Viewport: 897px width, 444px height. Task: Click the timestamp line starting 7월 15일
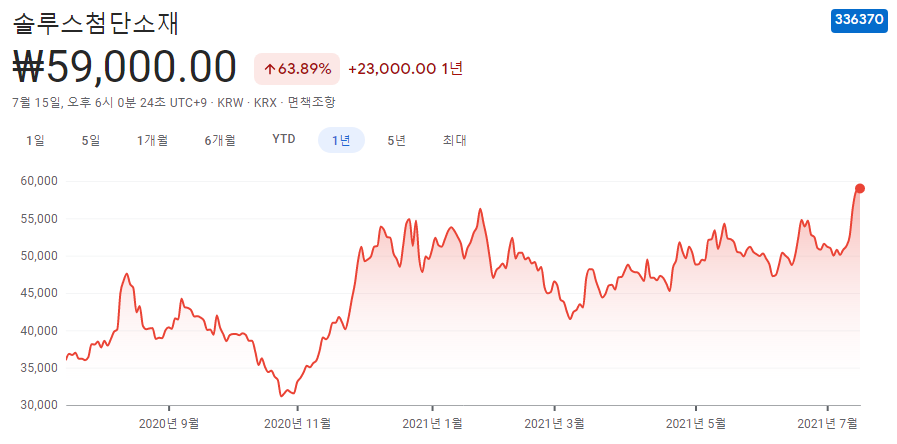174,102
